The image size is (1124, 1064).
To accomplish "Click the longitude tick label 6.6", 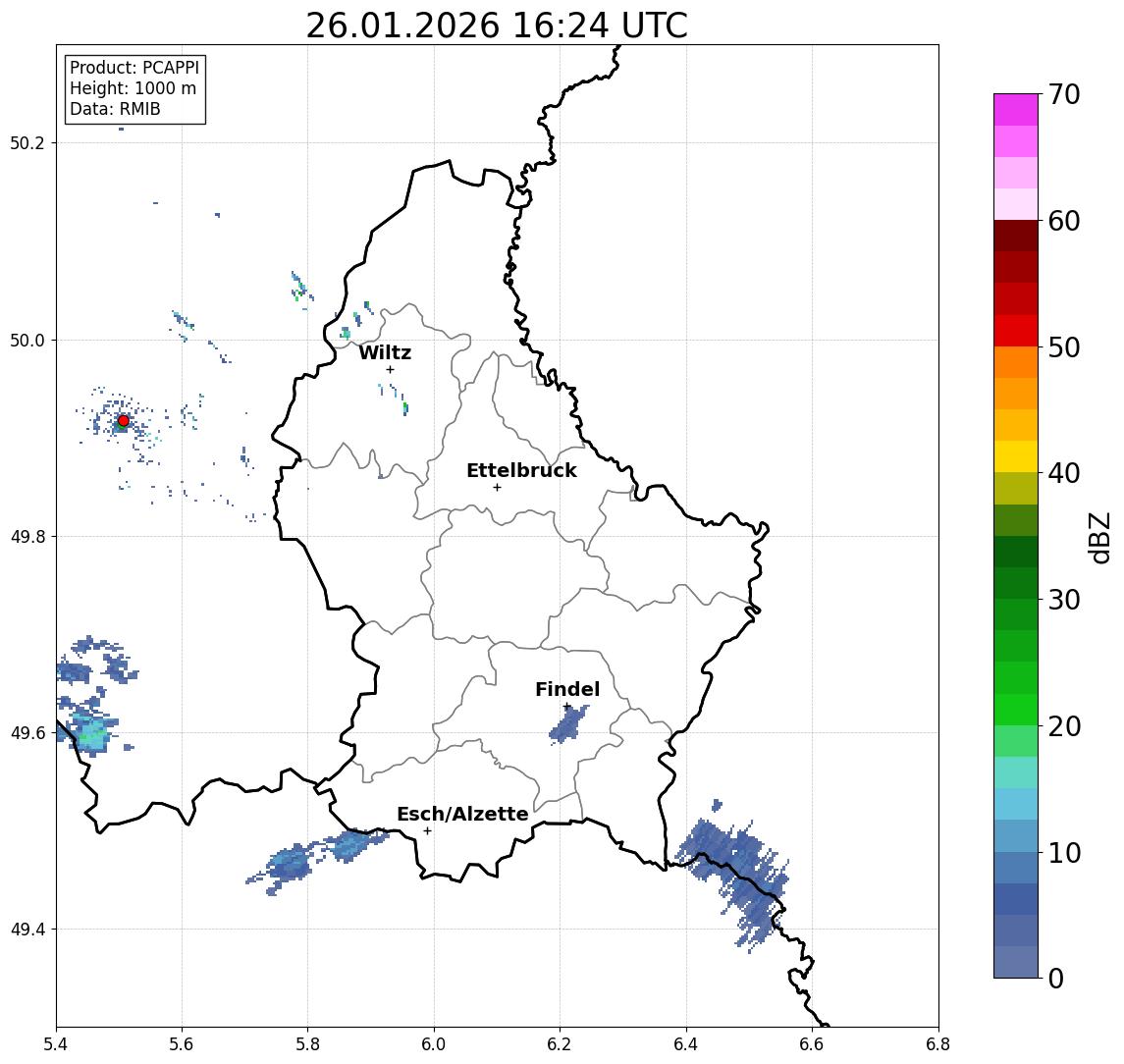I will click(812, 1044).
